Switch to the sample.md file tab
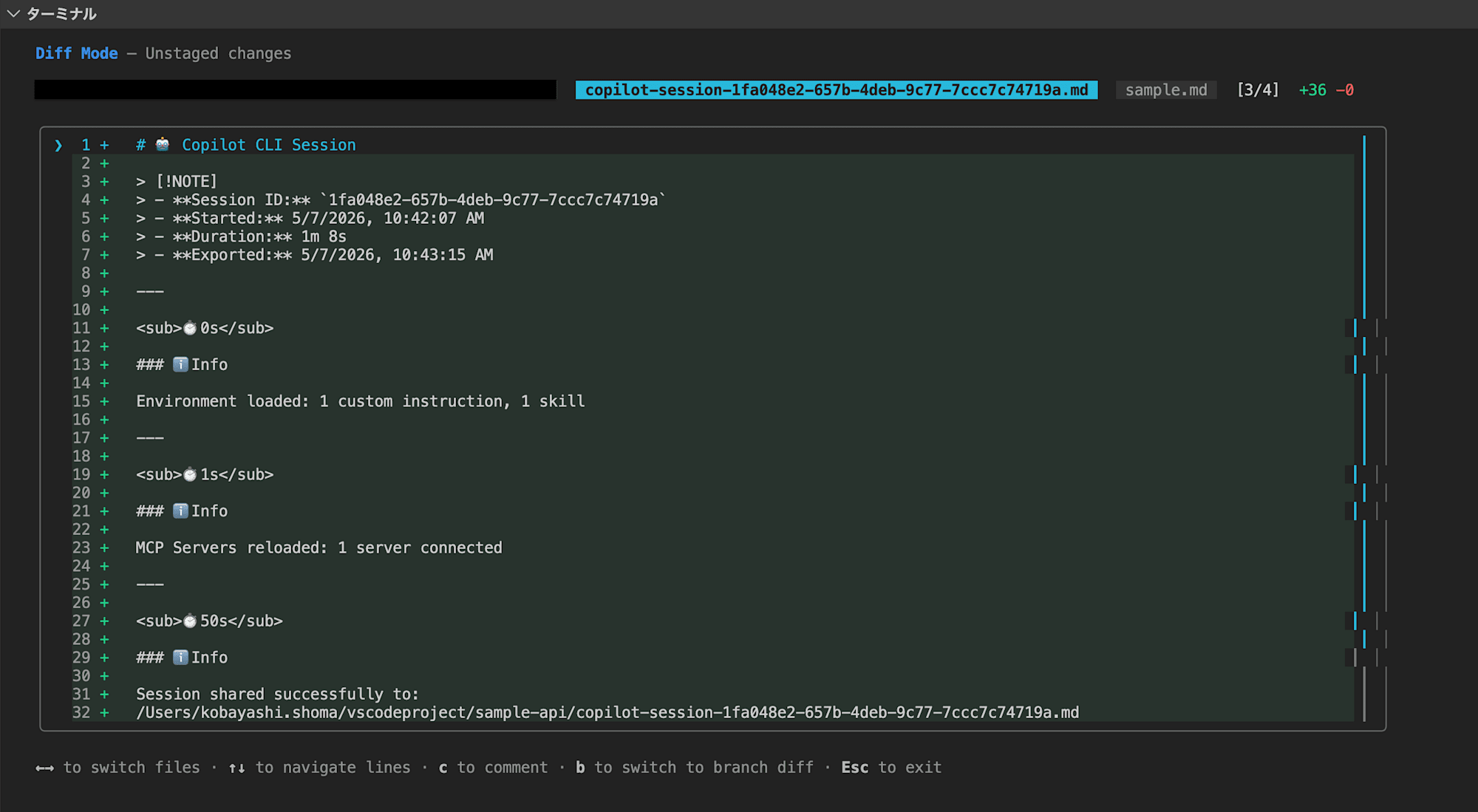This screenshot has width=1478, height=812. coord(1166,90)
